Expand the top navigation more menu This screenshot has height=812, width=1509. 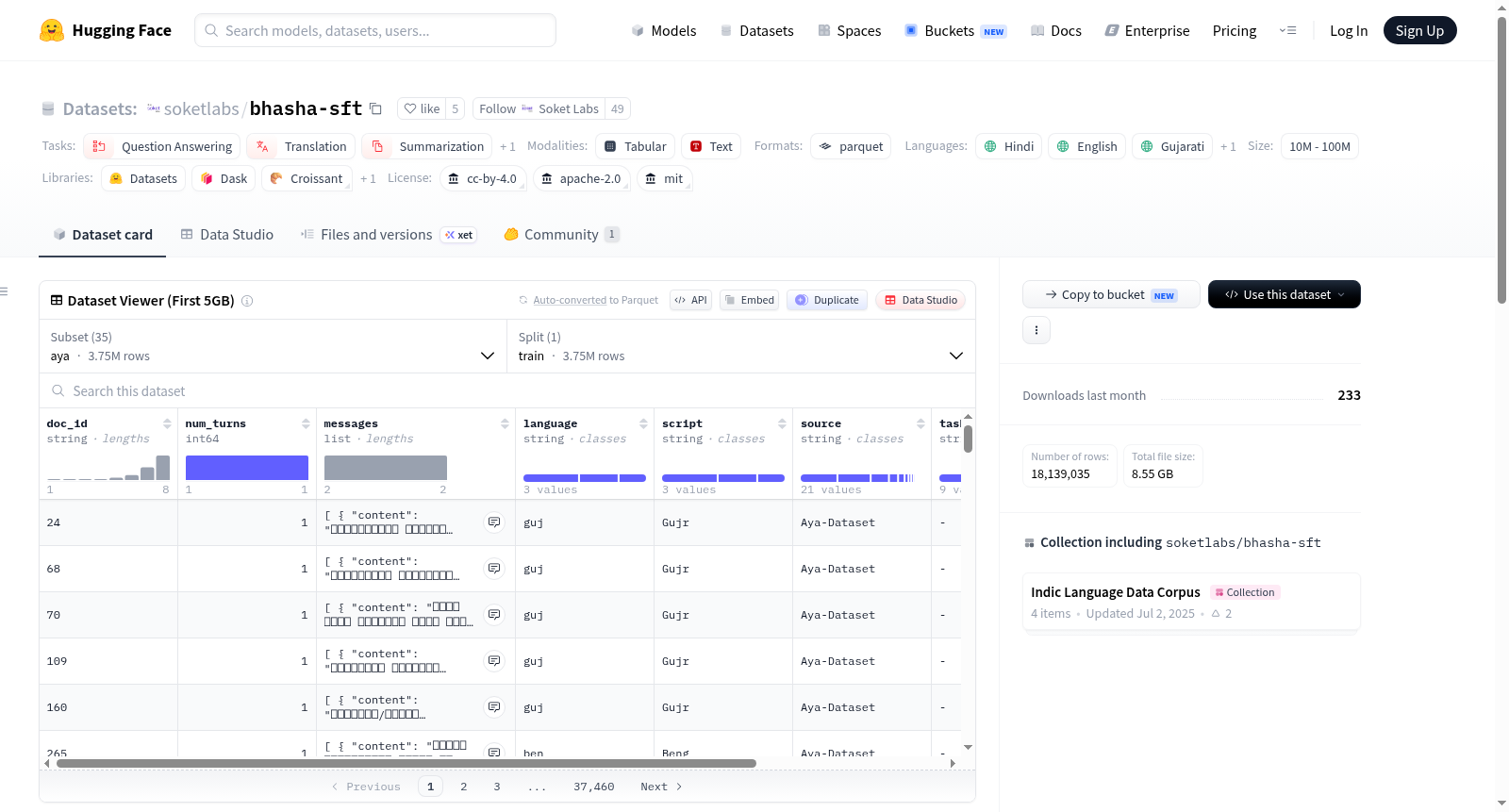(x=1287, y=30)
